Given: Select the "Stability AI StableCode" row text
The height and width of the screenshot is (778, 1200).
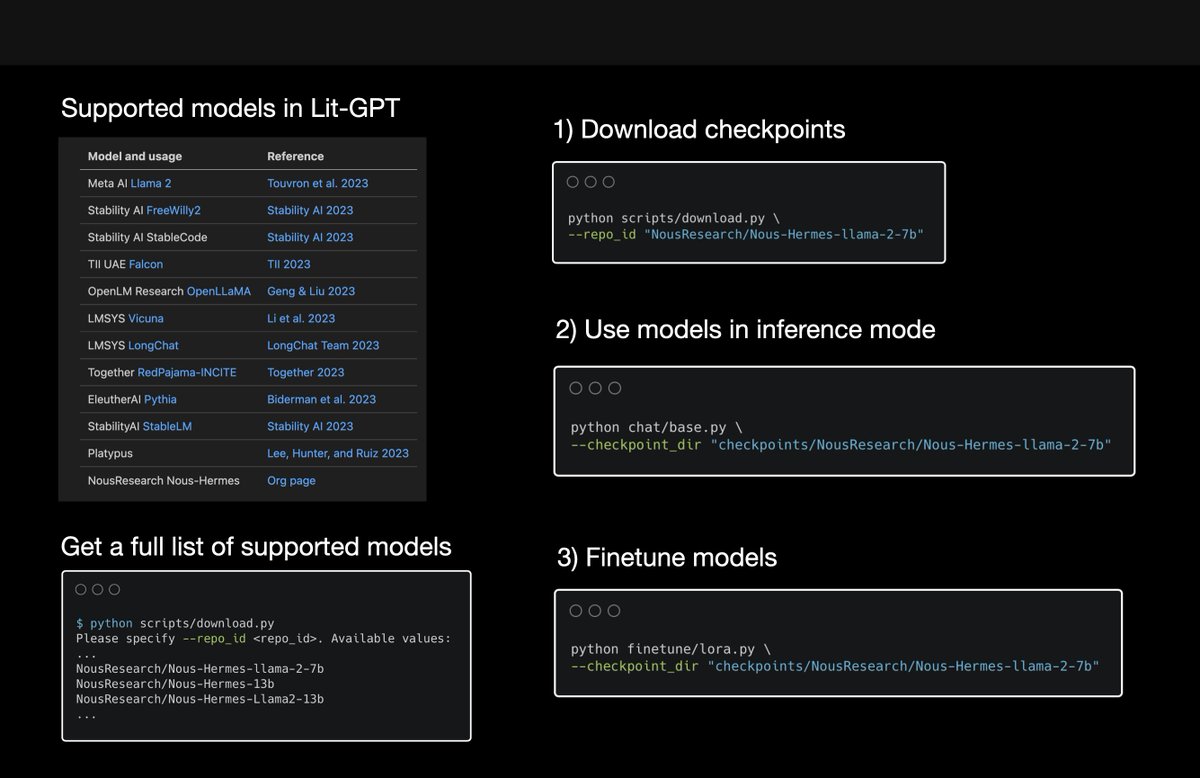Looking at the screenshot, I should pyautogui.click(x=148, y=237).
